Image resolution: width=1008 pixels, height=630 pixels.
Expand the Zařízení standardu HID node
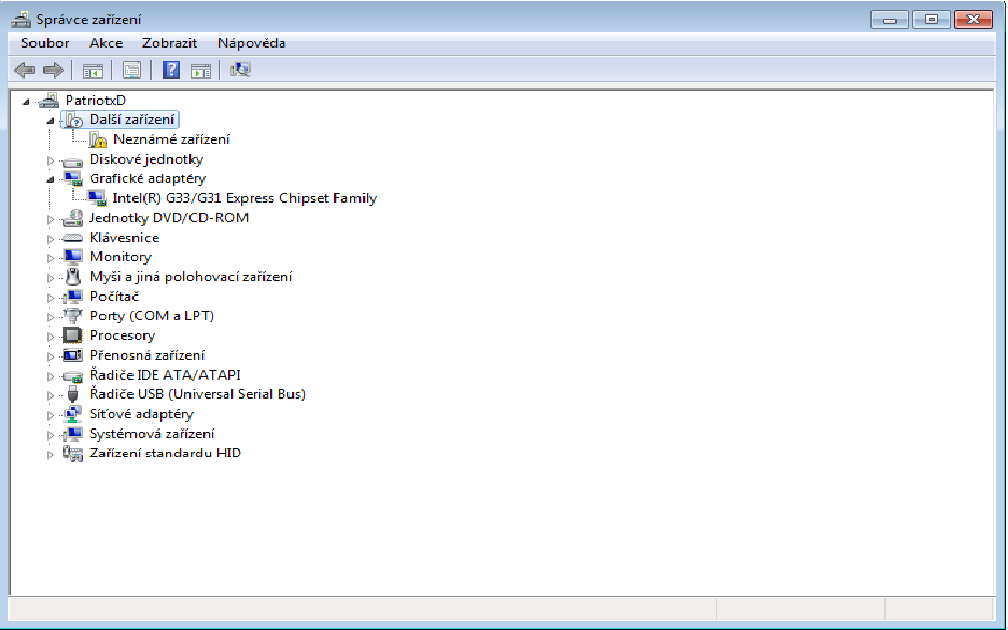(x=50, y=454)
